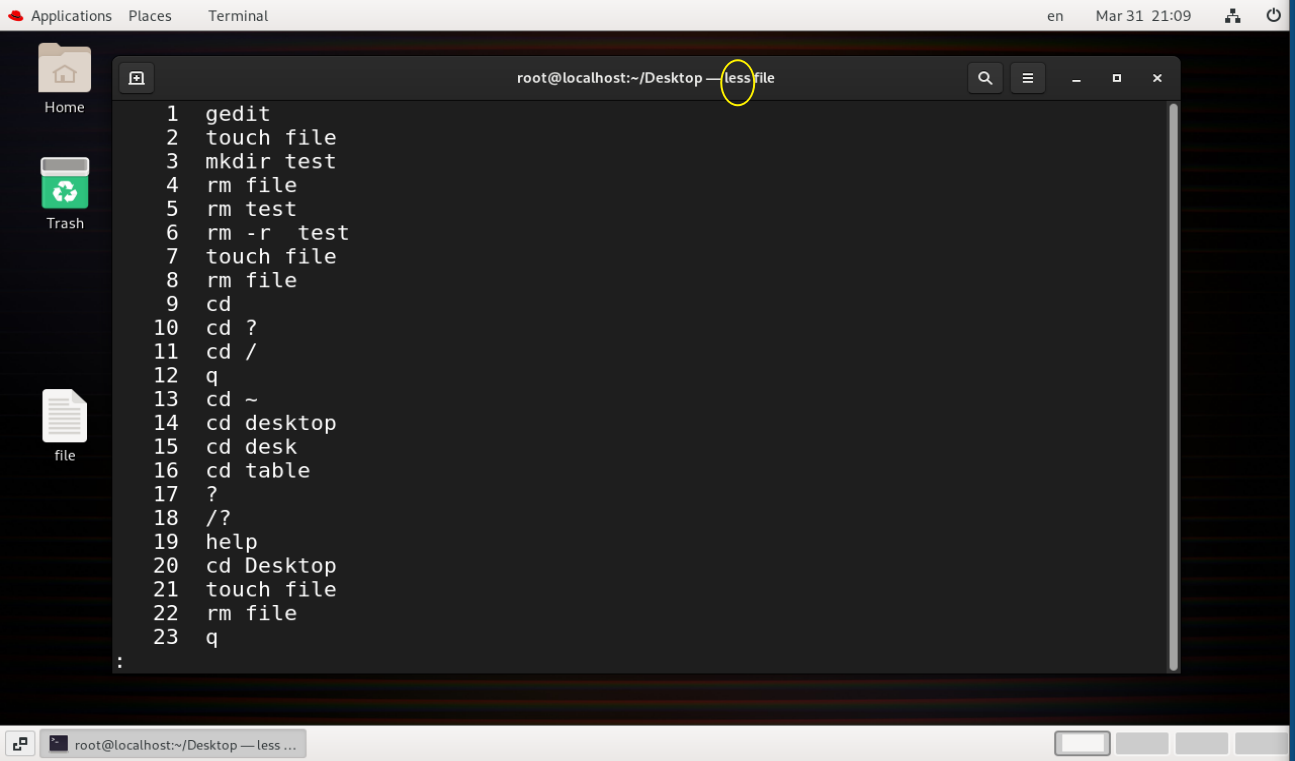Click line 6 'rm -r test'
Screen dimensions: 1295x761
click(277, 233)
